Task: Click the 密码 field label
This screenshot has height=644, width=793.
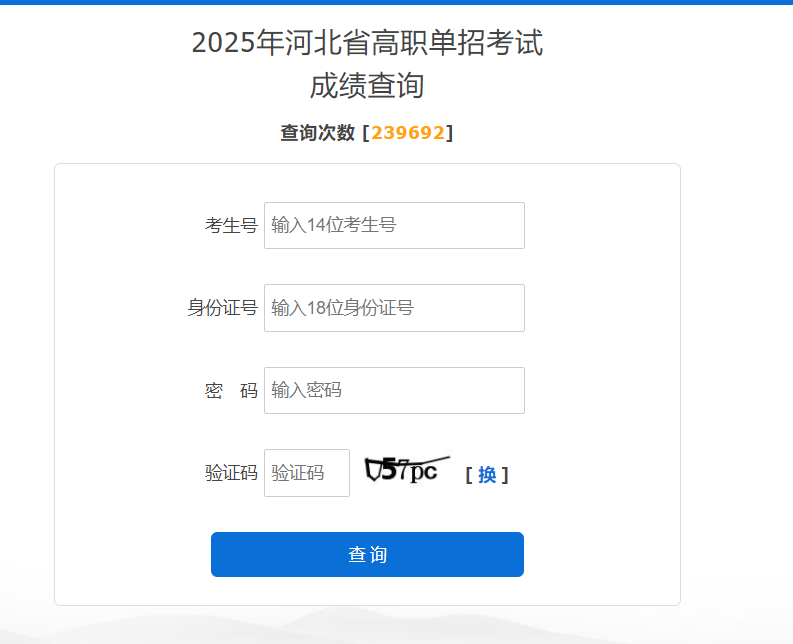Action: click(x=231, y=391)
